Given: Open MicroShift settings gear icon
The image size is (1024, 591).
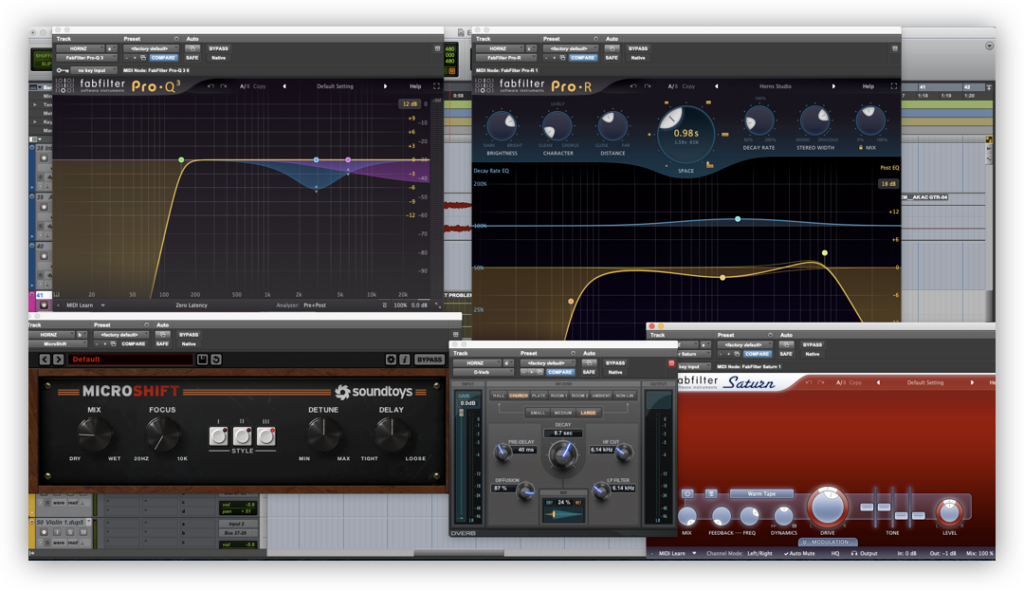Looking at the screenshot, I should [391, 359].
